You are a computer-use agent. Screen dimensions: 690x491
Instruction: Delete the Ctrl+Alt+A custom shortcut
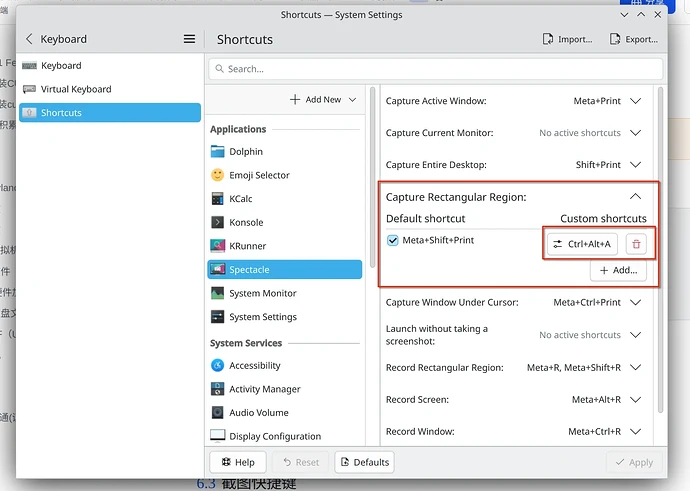click(x=636, y=244)
